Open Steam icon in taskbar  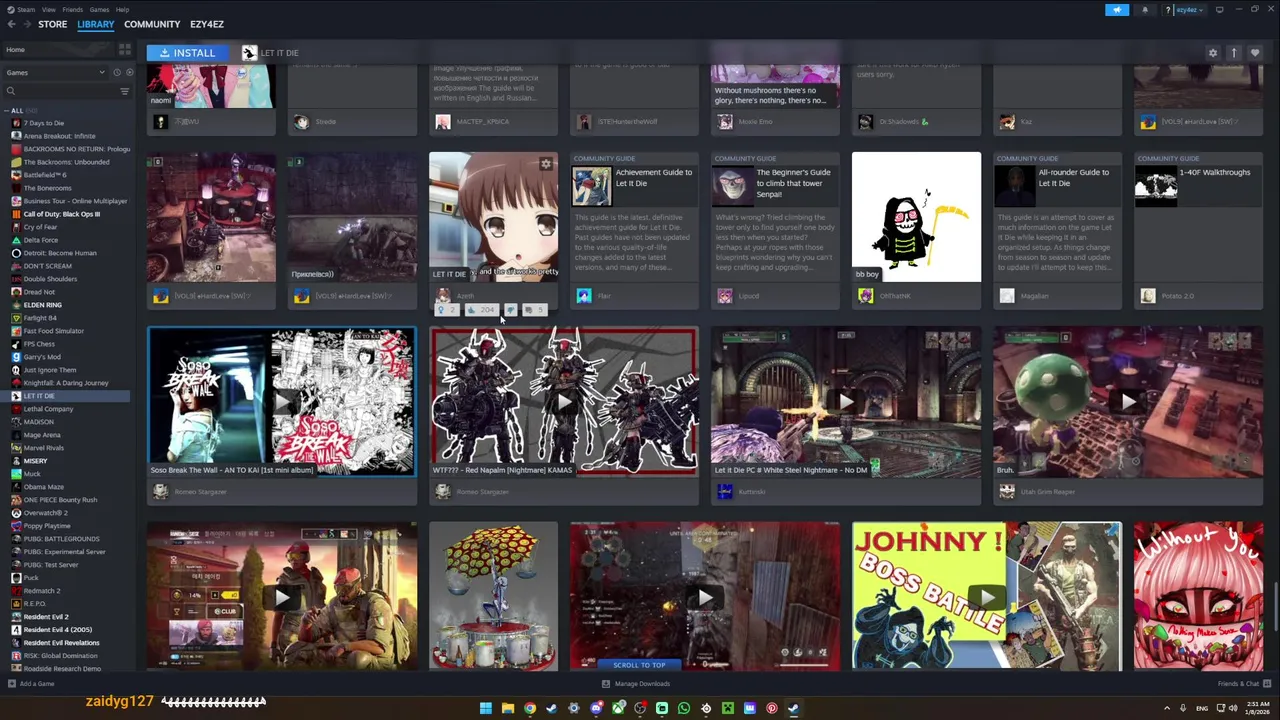(x=793, y=708)
